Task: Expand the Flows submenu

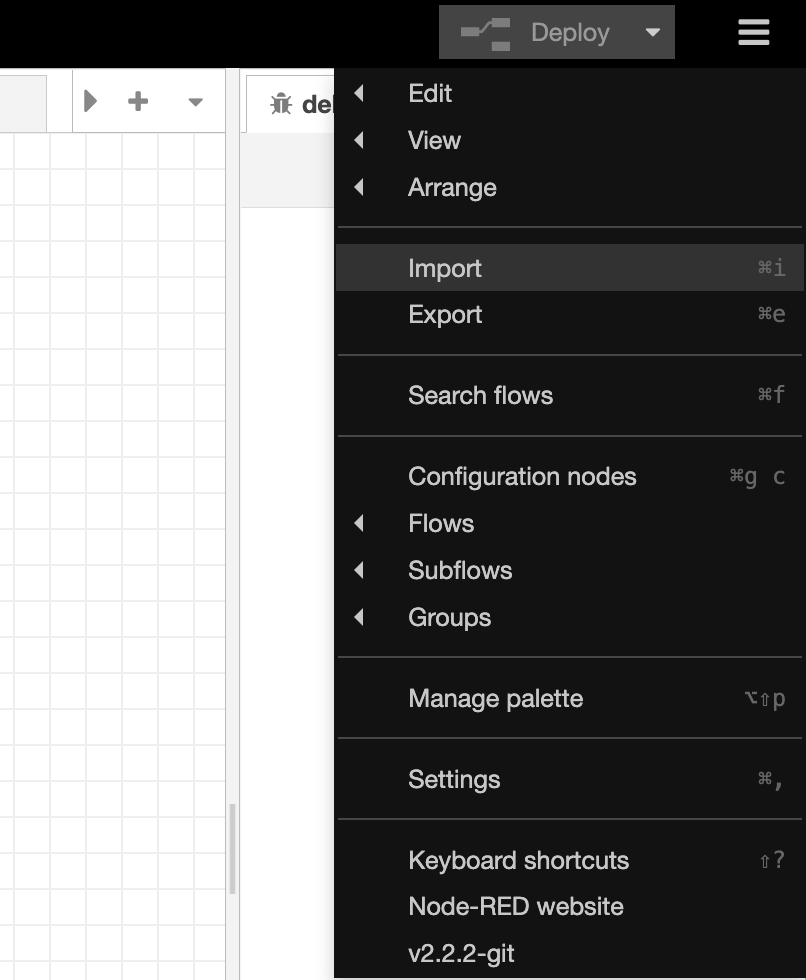Action: point(441,523)
